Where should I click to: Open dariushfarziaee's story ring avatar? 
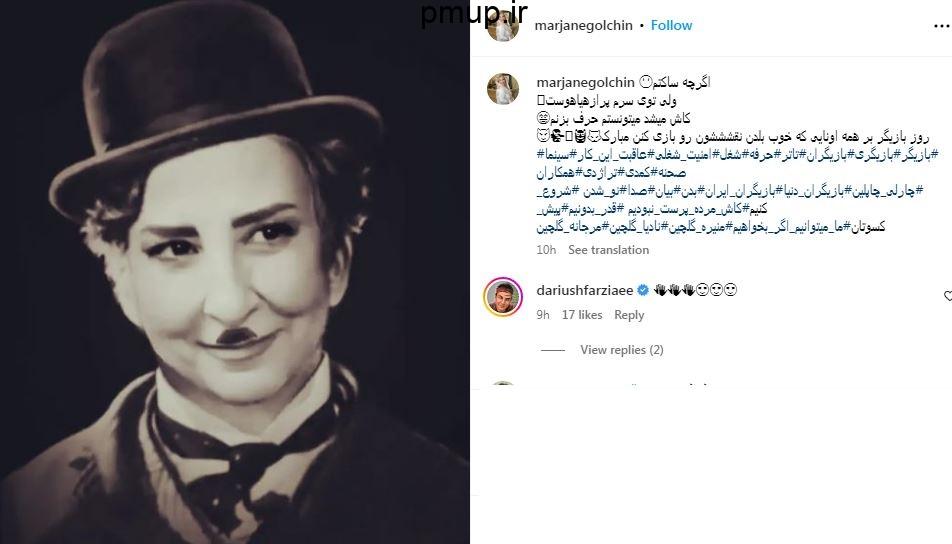click(503, 297)
